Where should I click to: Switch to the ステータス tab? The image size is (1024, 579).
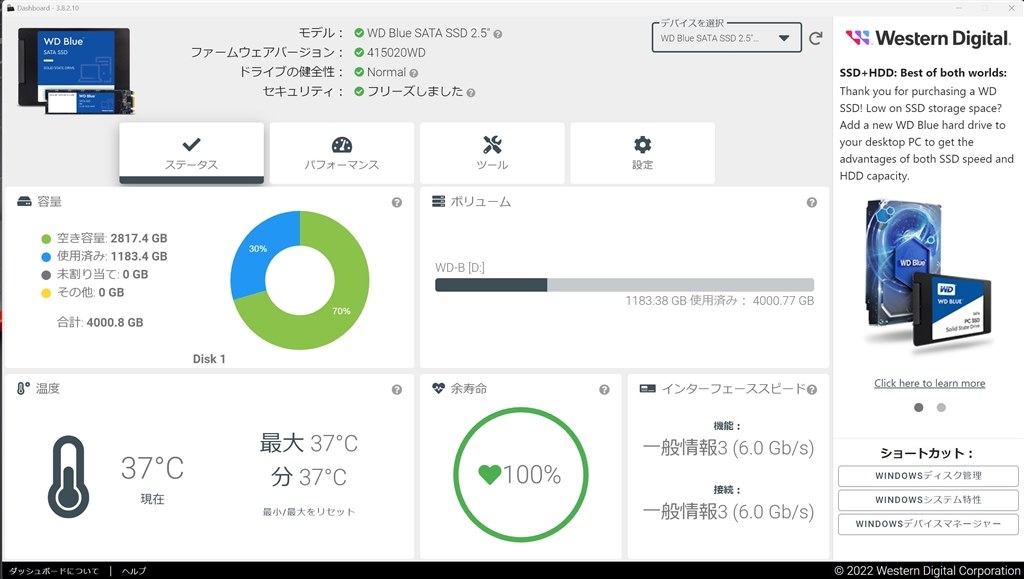(191, 153)
